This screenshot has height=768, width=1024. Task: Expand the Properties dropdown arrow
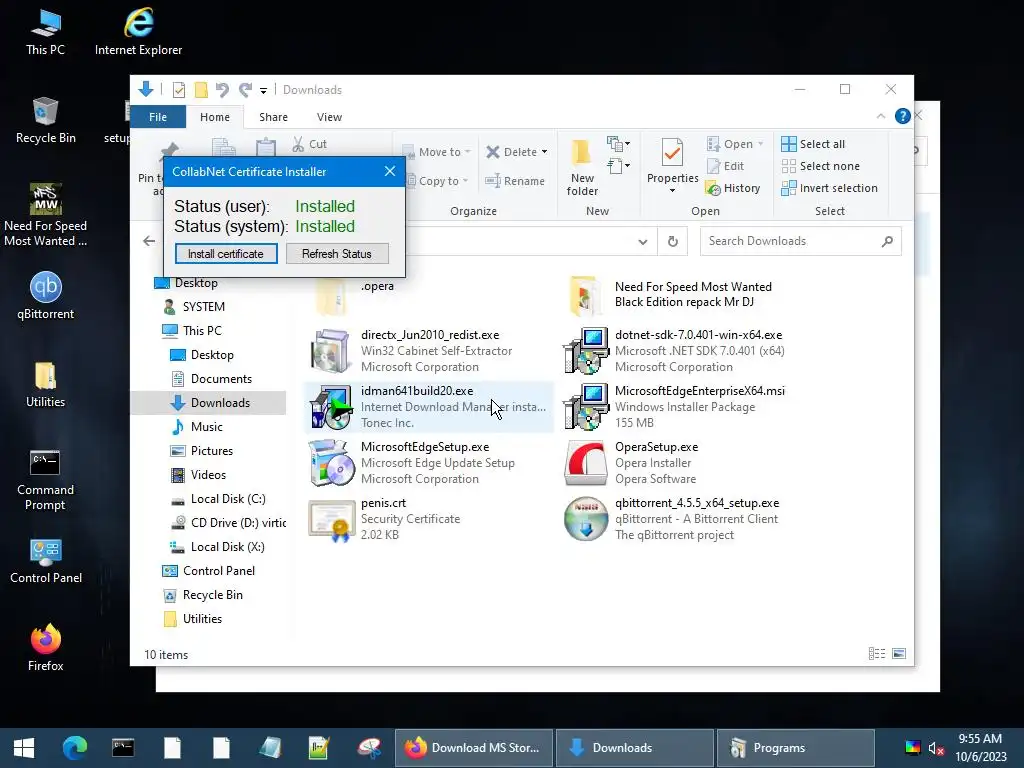coord(672,191)
